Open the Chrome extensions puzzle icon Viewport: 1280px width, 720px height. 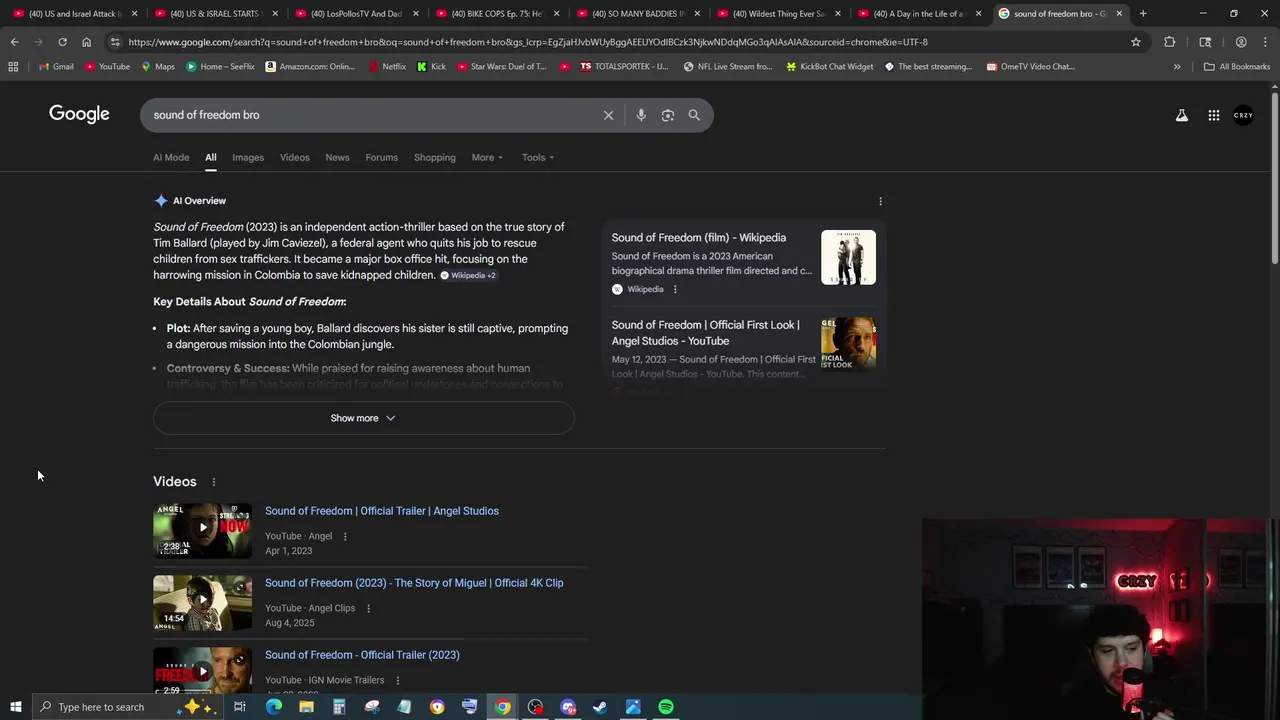pyautogui.click(x=1170, y=42)
